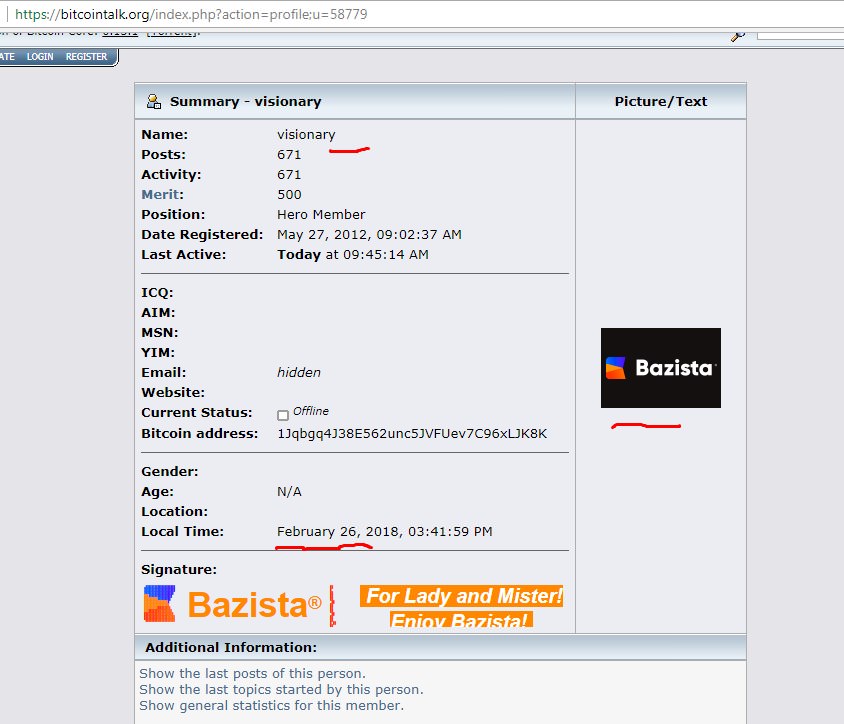Image resolution: width=844 pixels, height=724 pixels.
Task: Click the merit value '500'
Action: coord(289,194)
